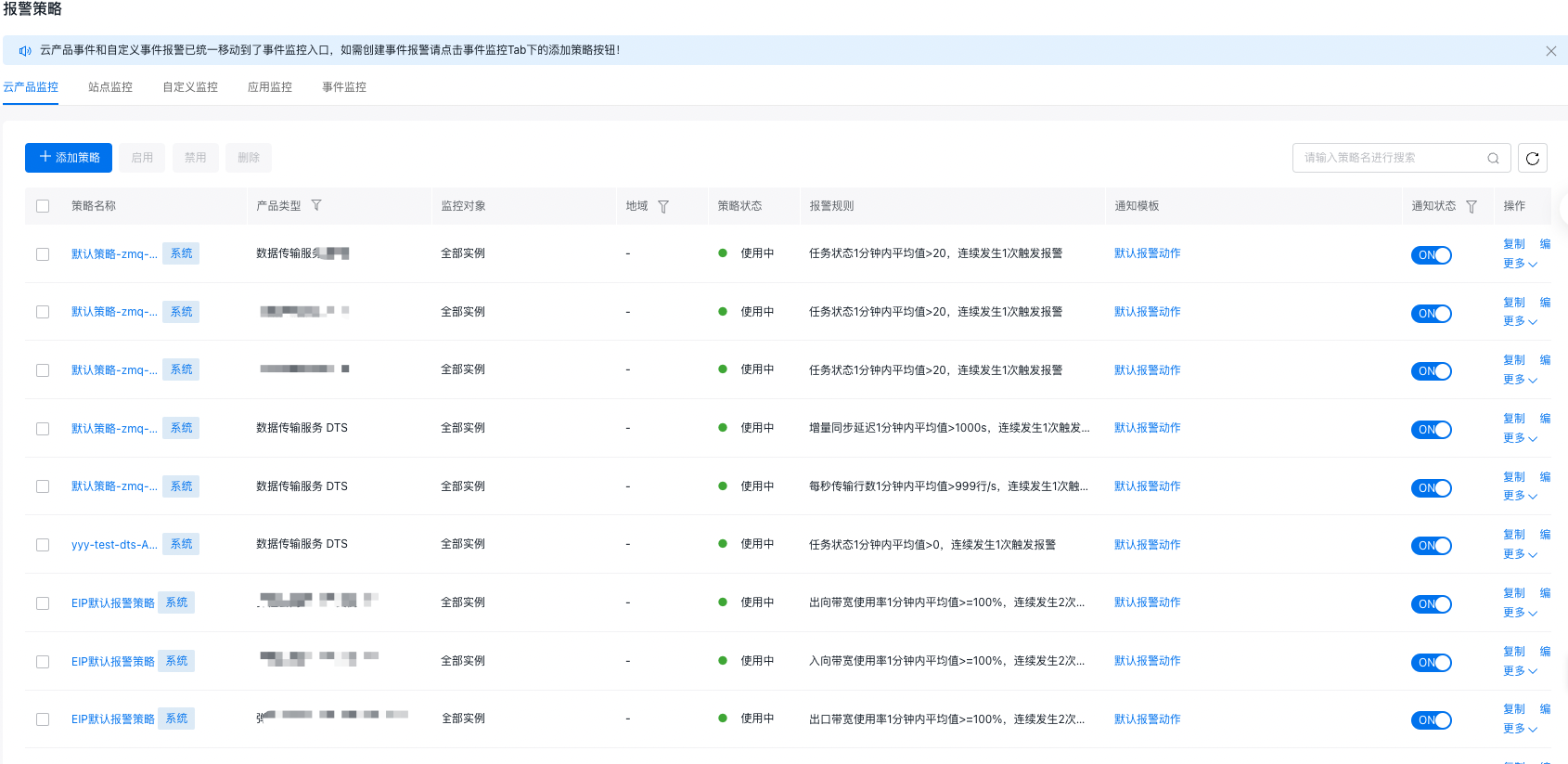1568x764 pixels.
Task: Click the 启用 button
Action: click(x=142, y=158)
